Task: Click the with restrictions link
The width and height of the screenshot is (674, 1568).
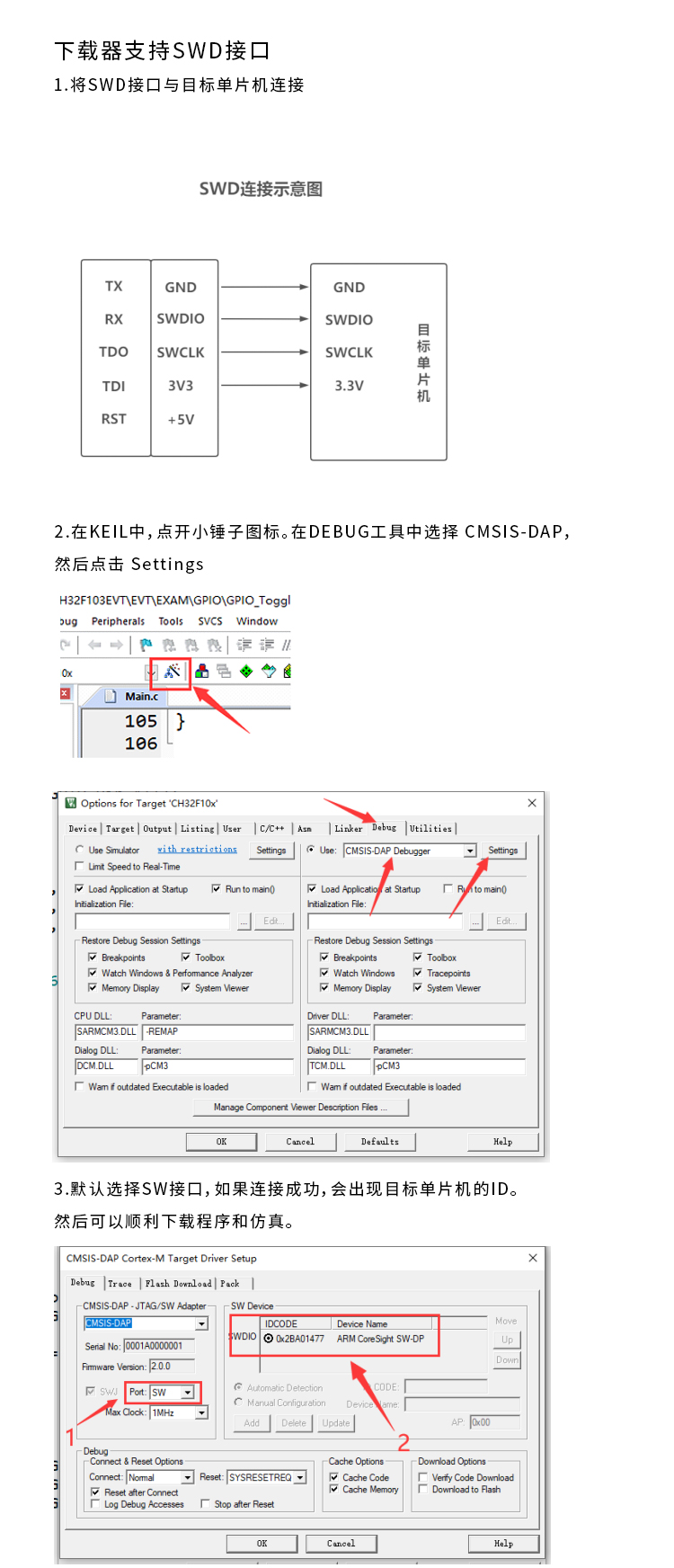Action: [197, 850]
